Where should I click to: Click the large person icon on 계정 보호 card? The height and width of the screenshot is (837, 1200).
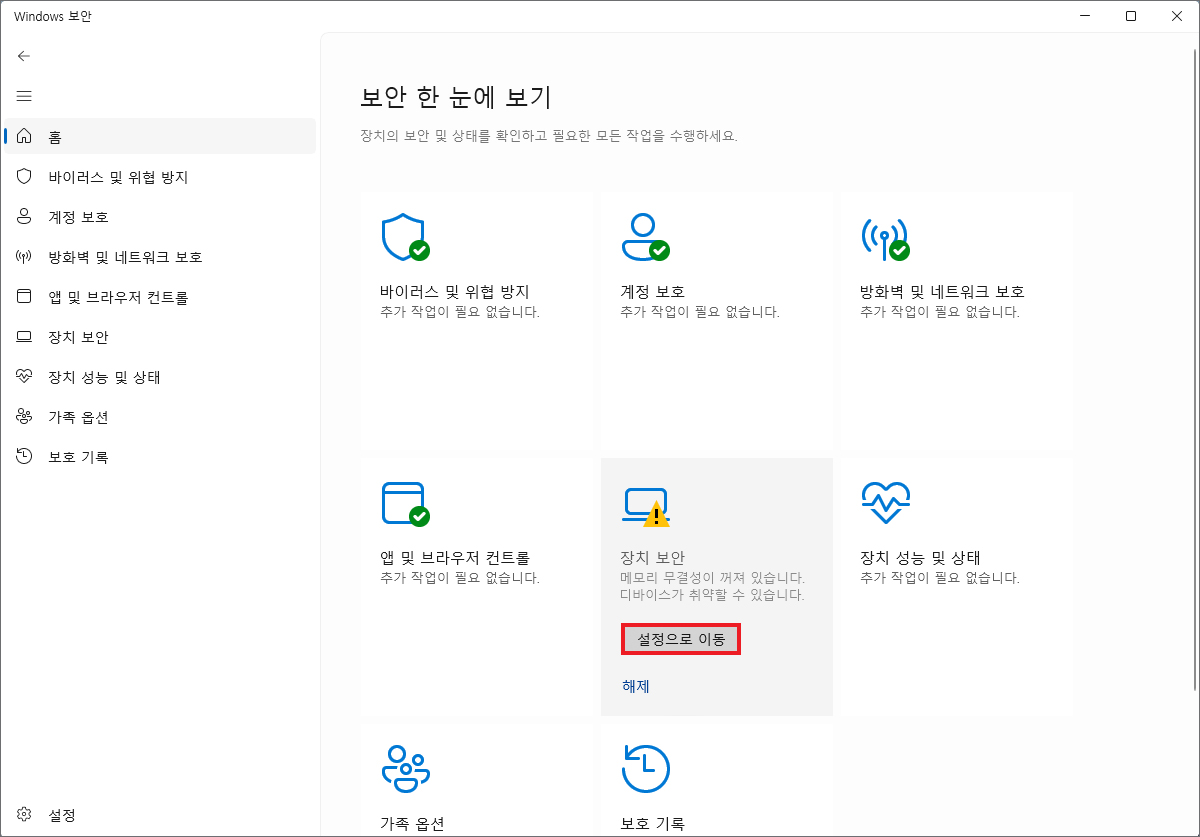(x=645, y=237)
